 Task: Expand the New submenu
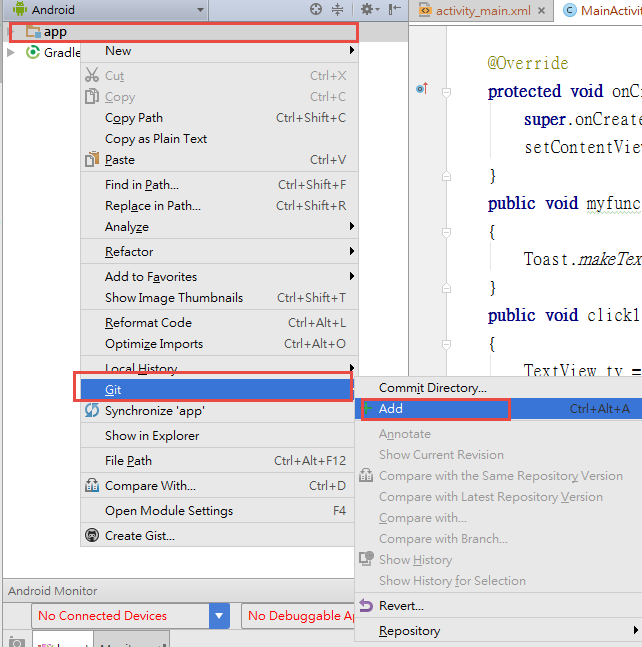click(x=219, y=50)
